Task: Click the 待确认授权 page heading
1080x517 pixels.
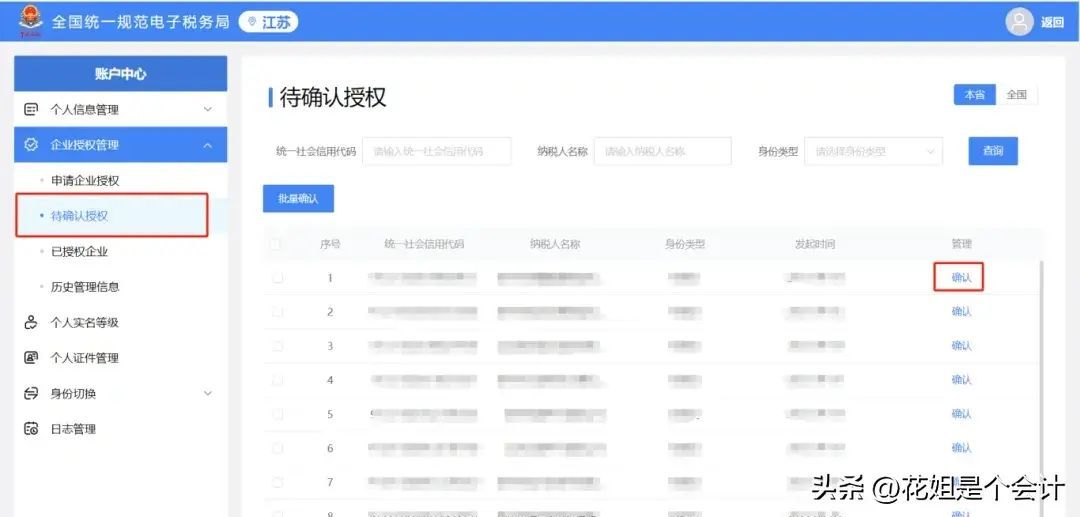Action: pyautogui.click(x=333, y=98)
